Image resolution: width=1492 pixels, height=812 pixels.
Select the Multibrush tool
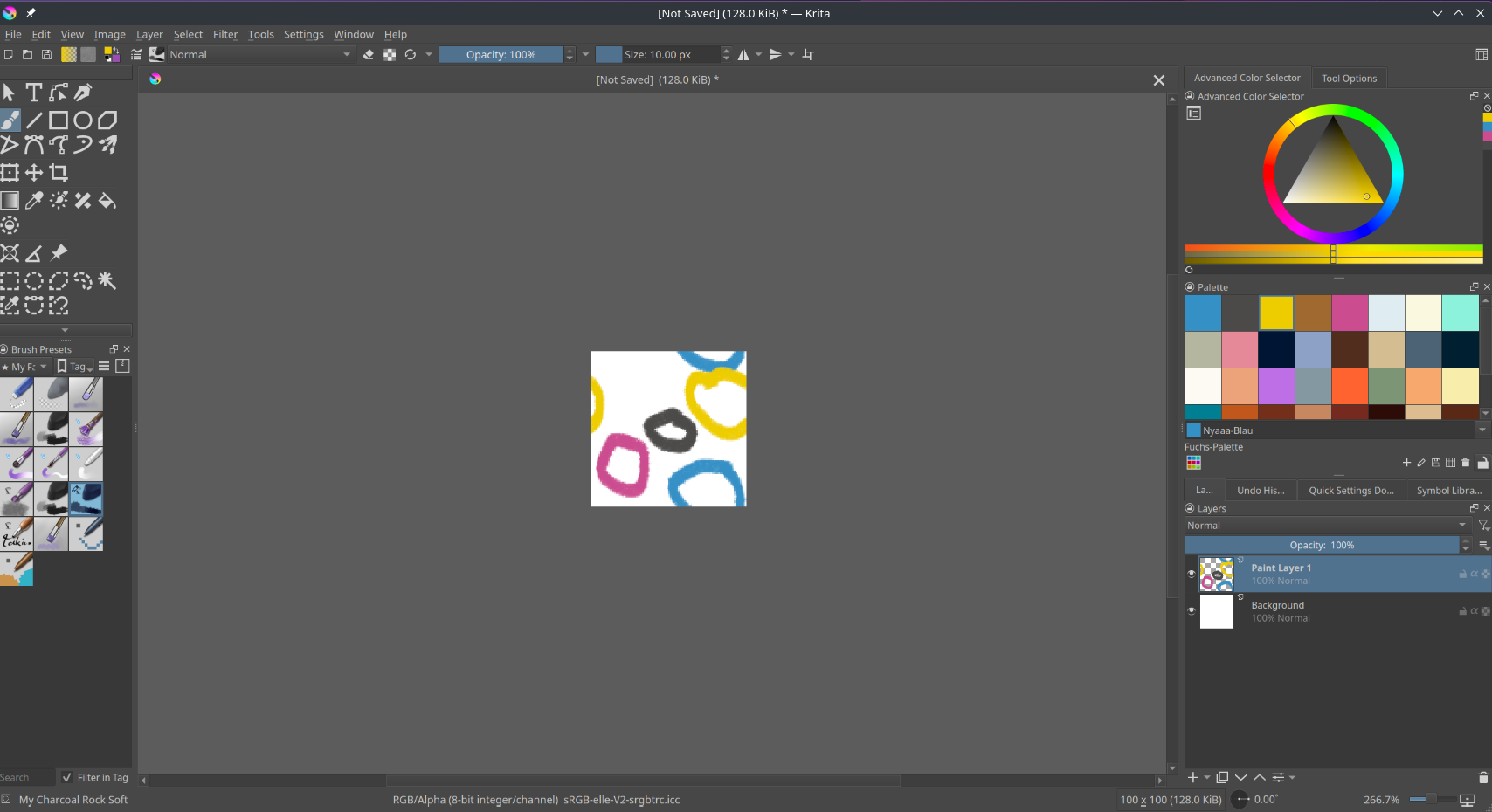(x=107, y=145)
